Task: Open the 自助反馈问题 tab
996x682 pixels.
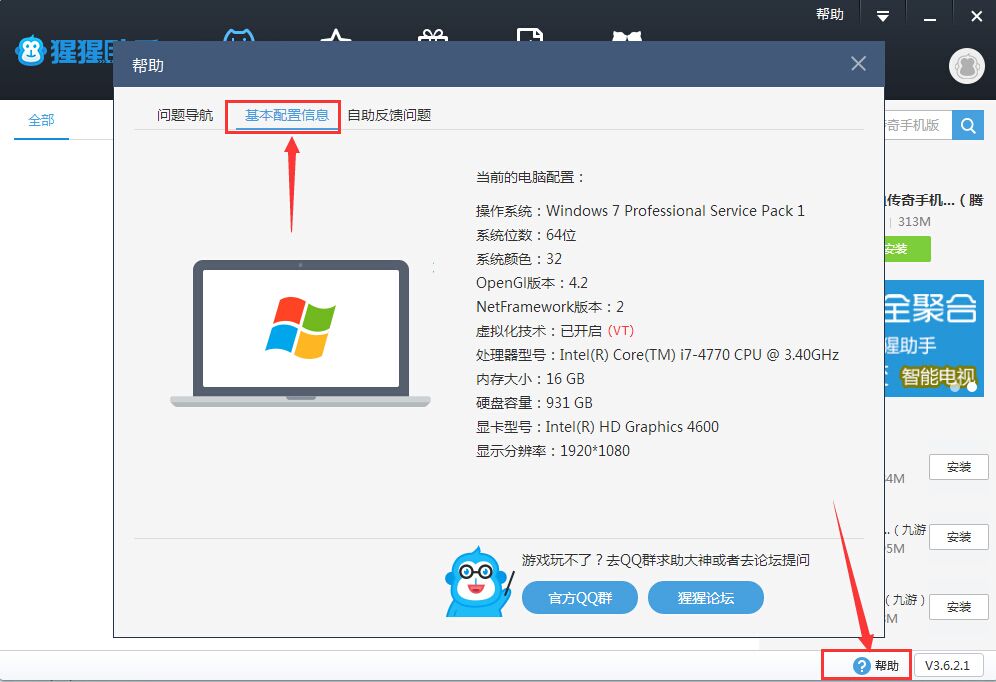Action: (x=389, y=115)
